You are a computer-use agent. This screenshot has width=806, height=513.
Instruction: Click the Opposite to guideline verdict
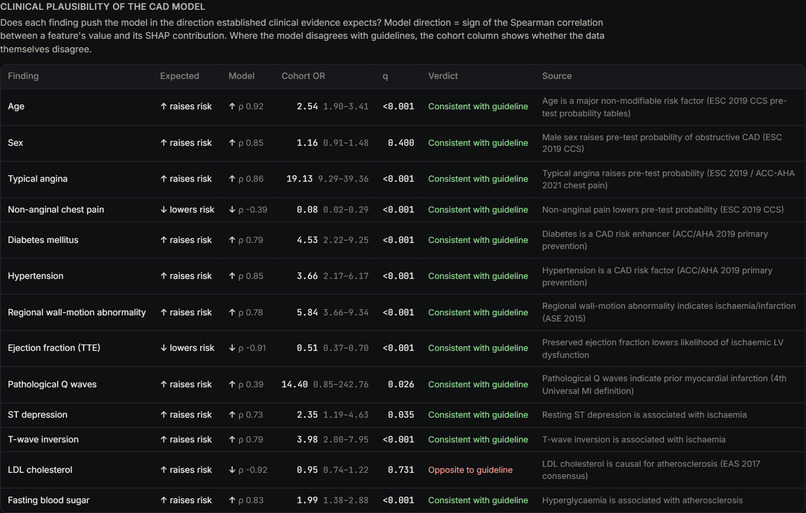[x=470, y=470]
